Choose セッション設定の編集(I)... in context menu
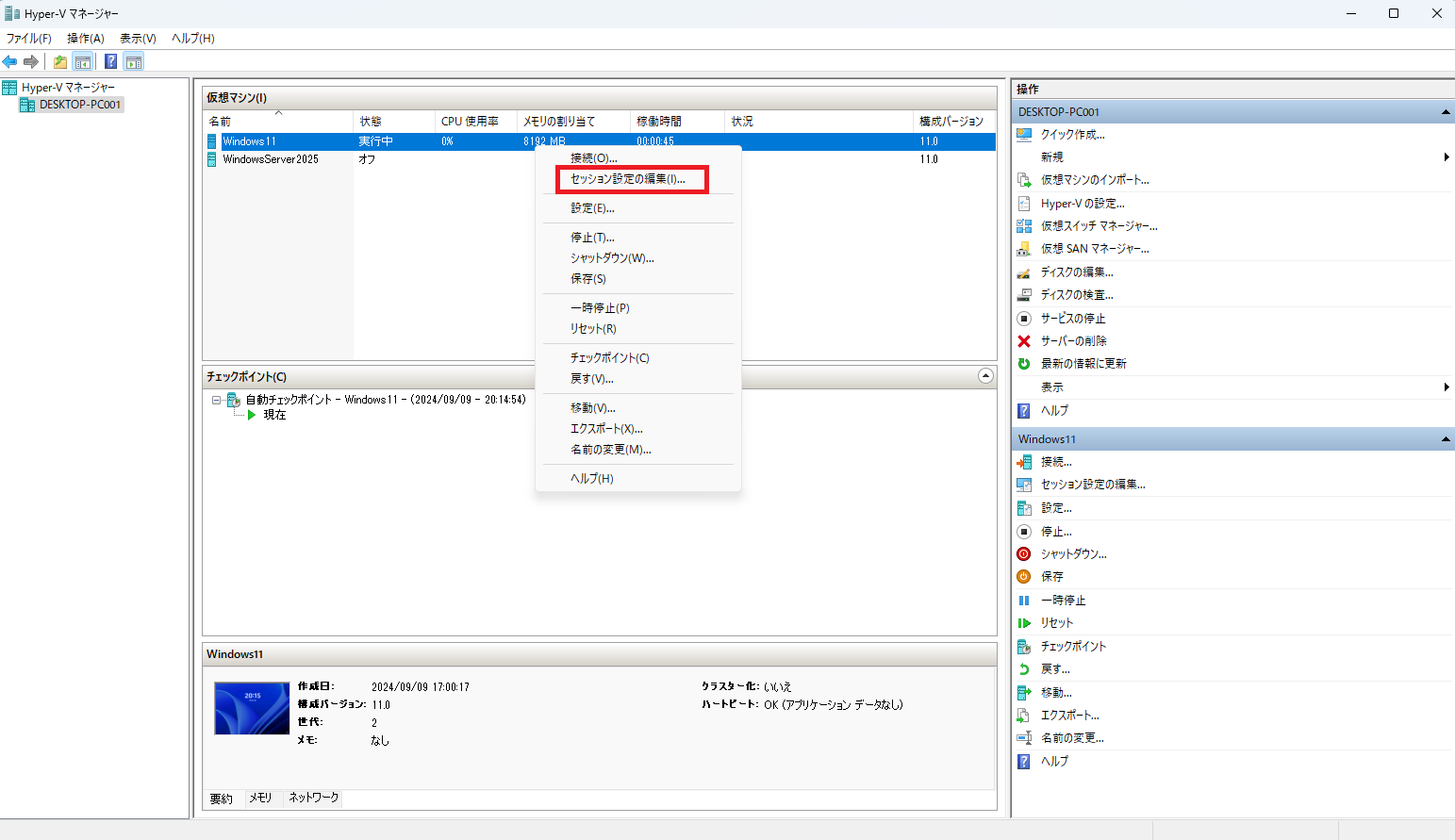 click(638, 179)
